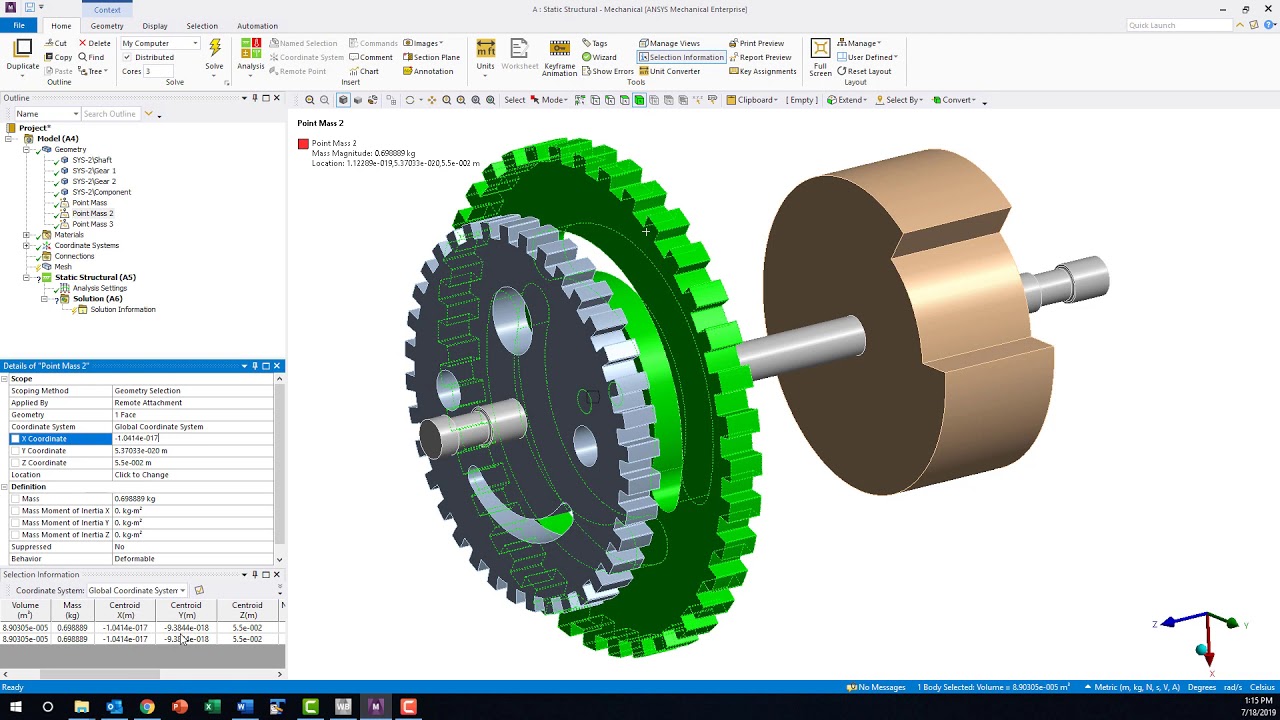The width and height of the screenshot is (1280, 720).
Task: Click the Pan tool in the graphics toolbar
Action: point(432,100)
